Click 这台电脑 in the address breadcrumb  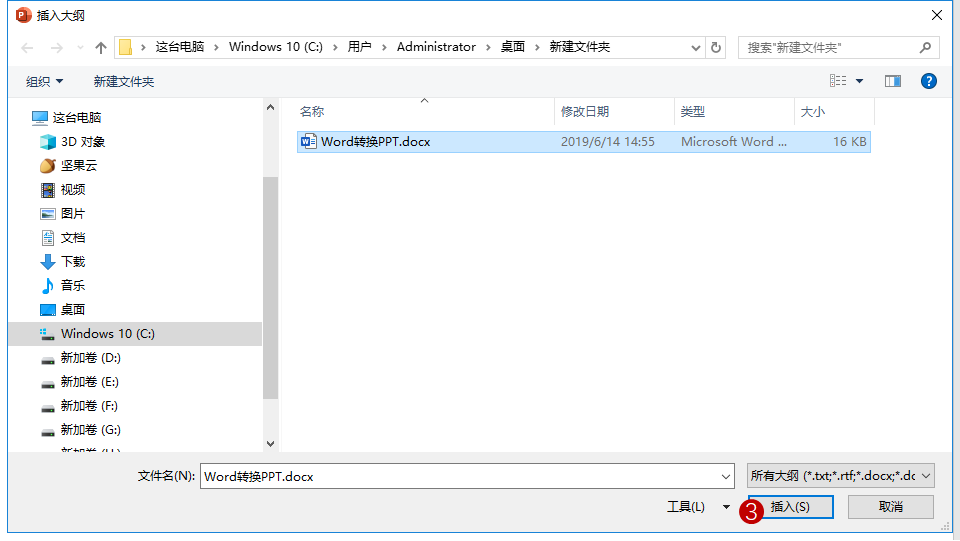(179, 47)
